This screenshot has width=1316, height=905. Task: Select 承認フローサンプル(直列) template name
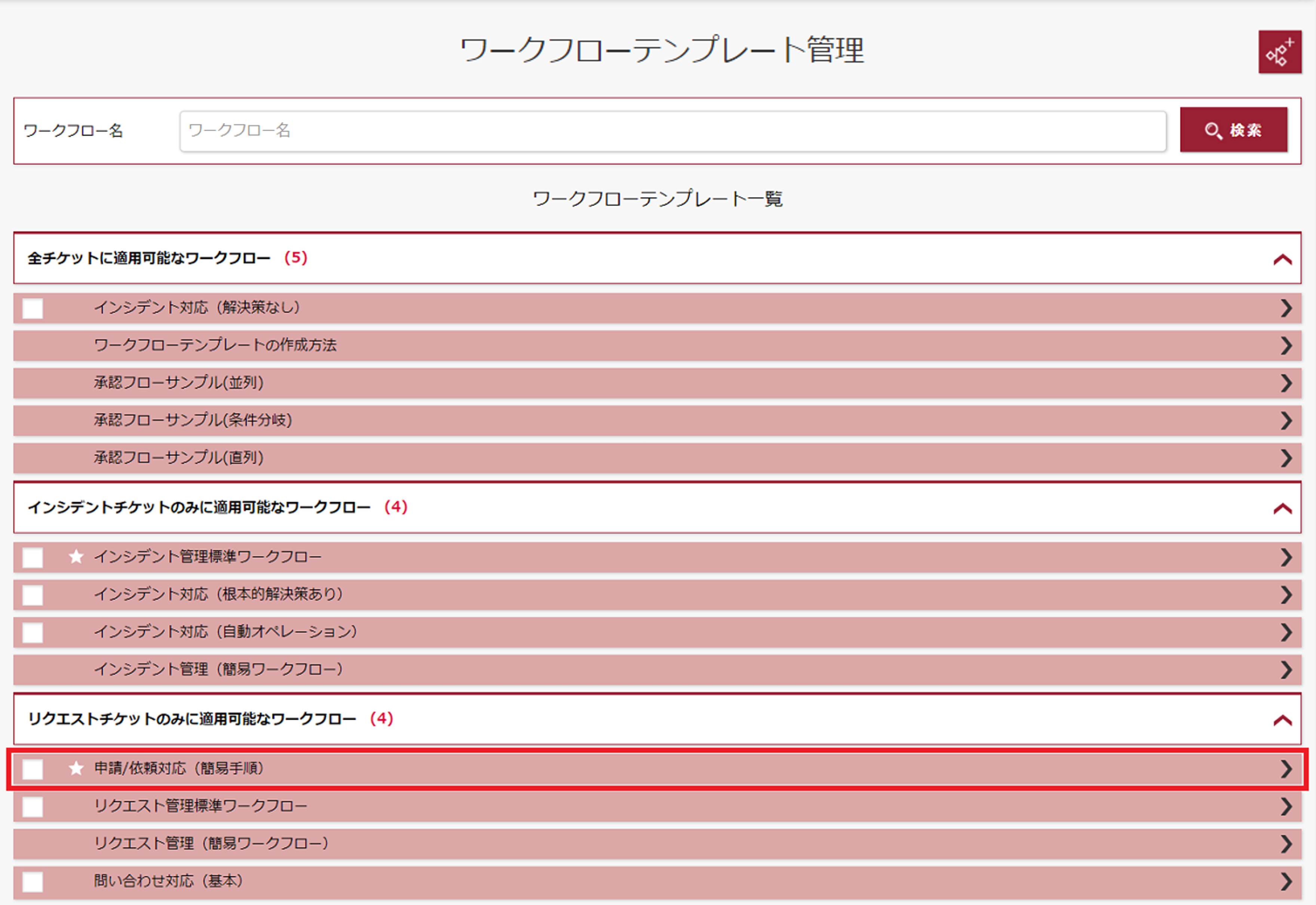[179, 457]
